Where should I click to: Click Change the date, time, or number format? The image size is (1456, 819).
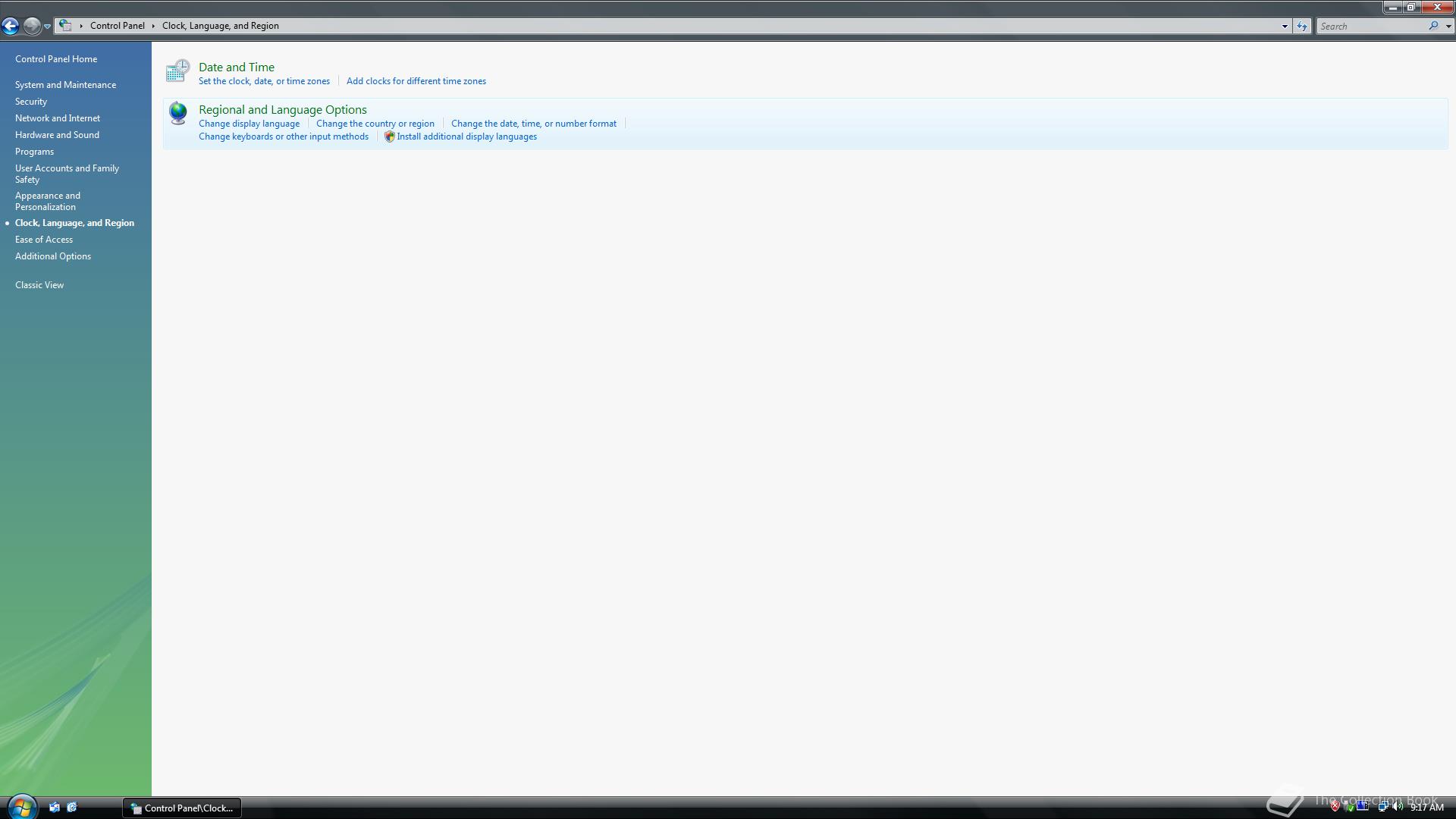(x=534, y=124)
